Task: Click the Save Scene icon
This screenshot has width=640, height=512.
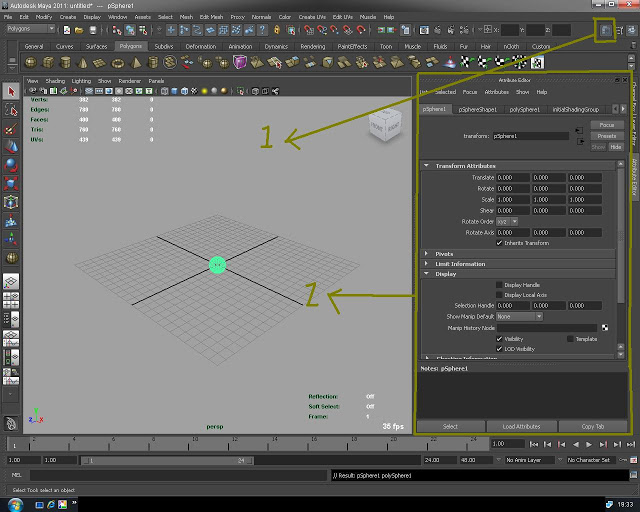Action: pyautogui.click(x=93, y=30)
